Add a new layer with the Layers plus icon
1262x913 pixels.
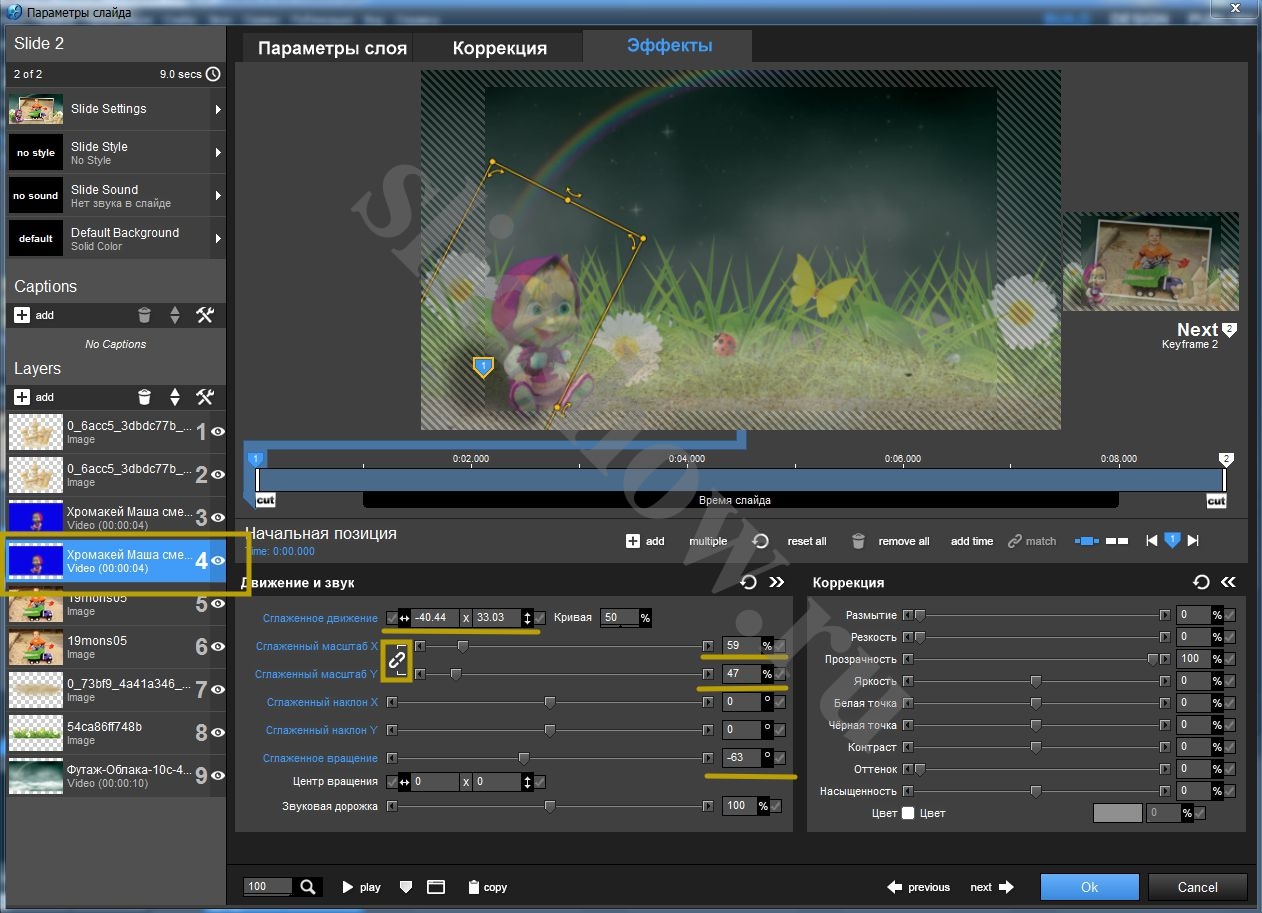(x=22, y=397)
